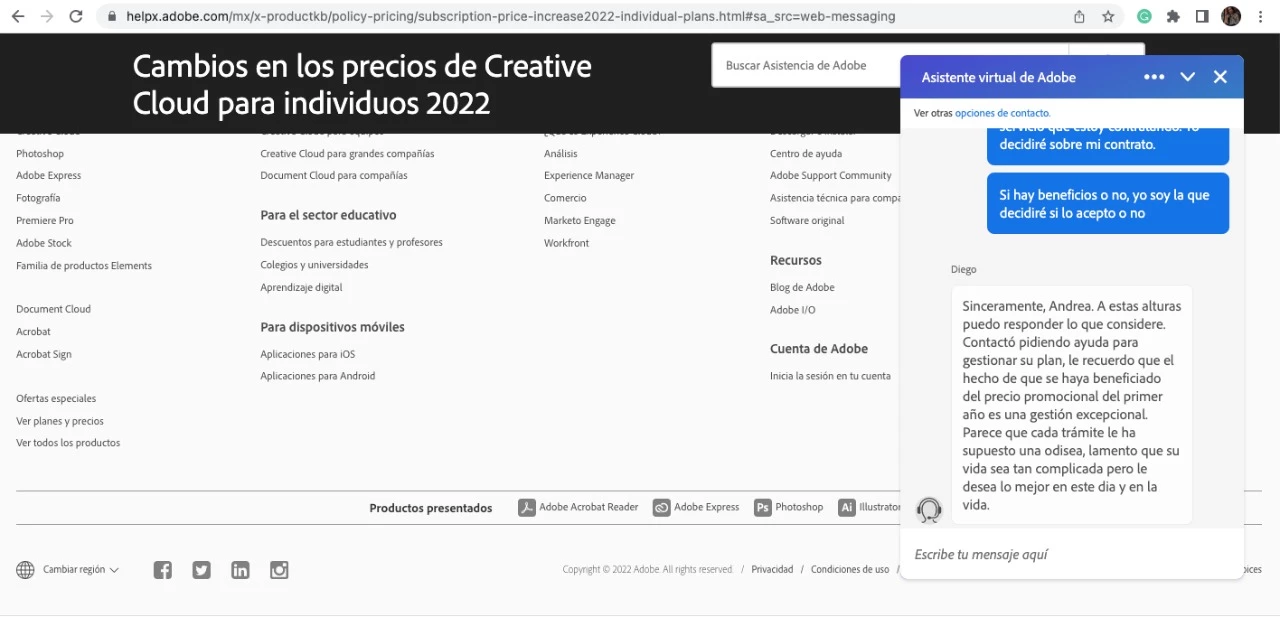
Task: Open the Photoshop footer link
Action: coord(40,153)
